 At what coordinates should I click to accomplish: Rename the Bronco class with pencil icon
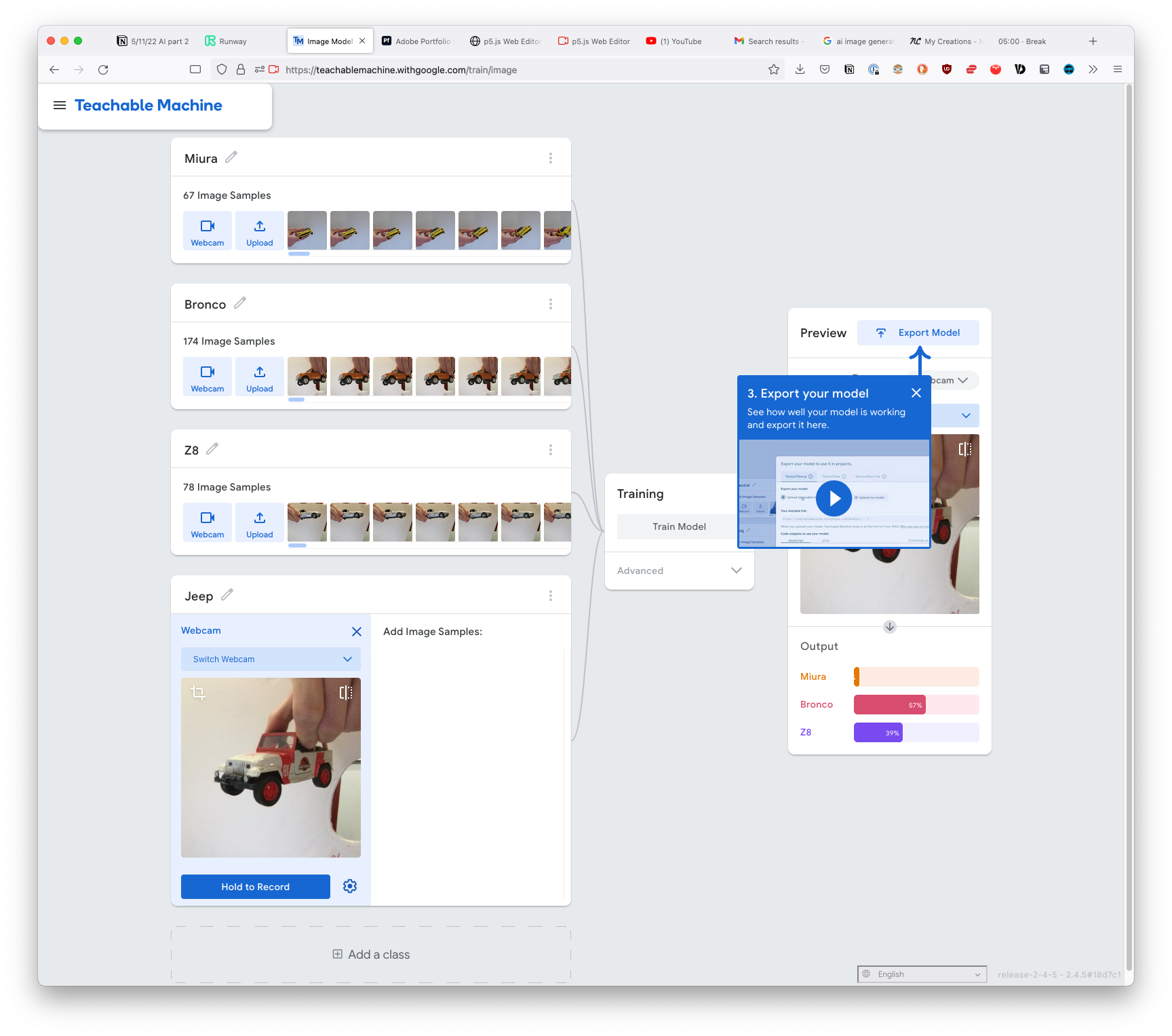click(240, 303)
